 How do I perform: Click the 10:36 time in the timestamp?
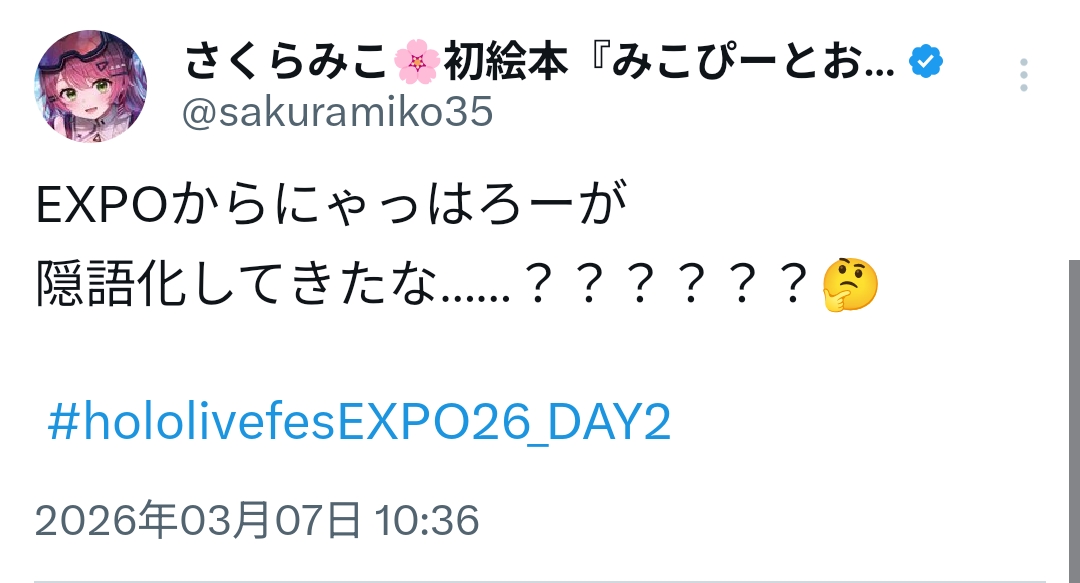coord(427,520)
